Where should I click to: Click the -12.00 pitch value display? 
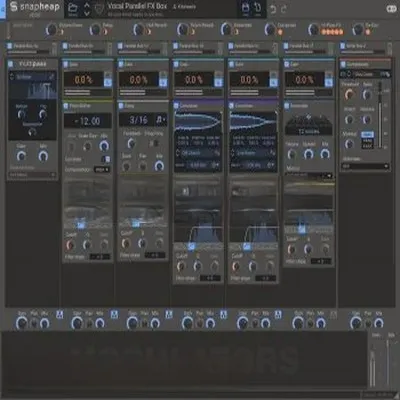coord(88,121)
